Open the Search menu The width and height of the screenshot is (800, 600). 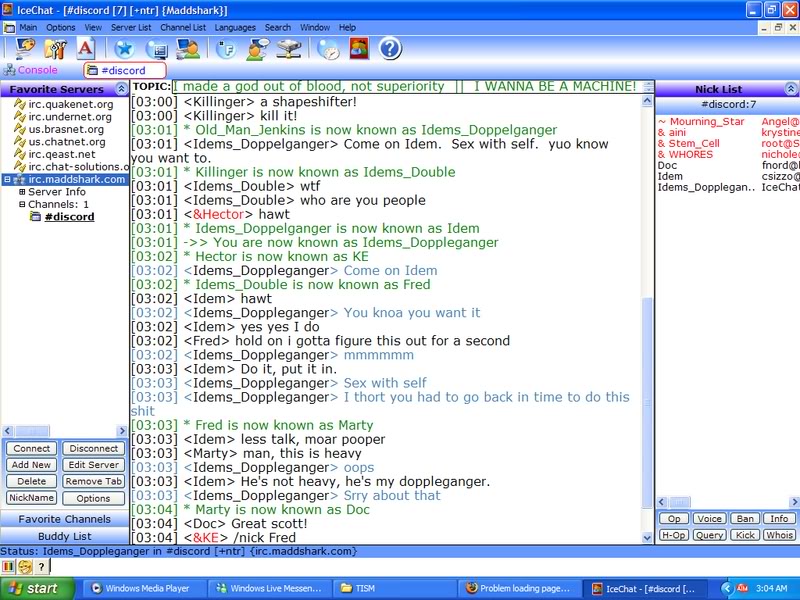click(x=278, y=28)
